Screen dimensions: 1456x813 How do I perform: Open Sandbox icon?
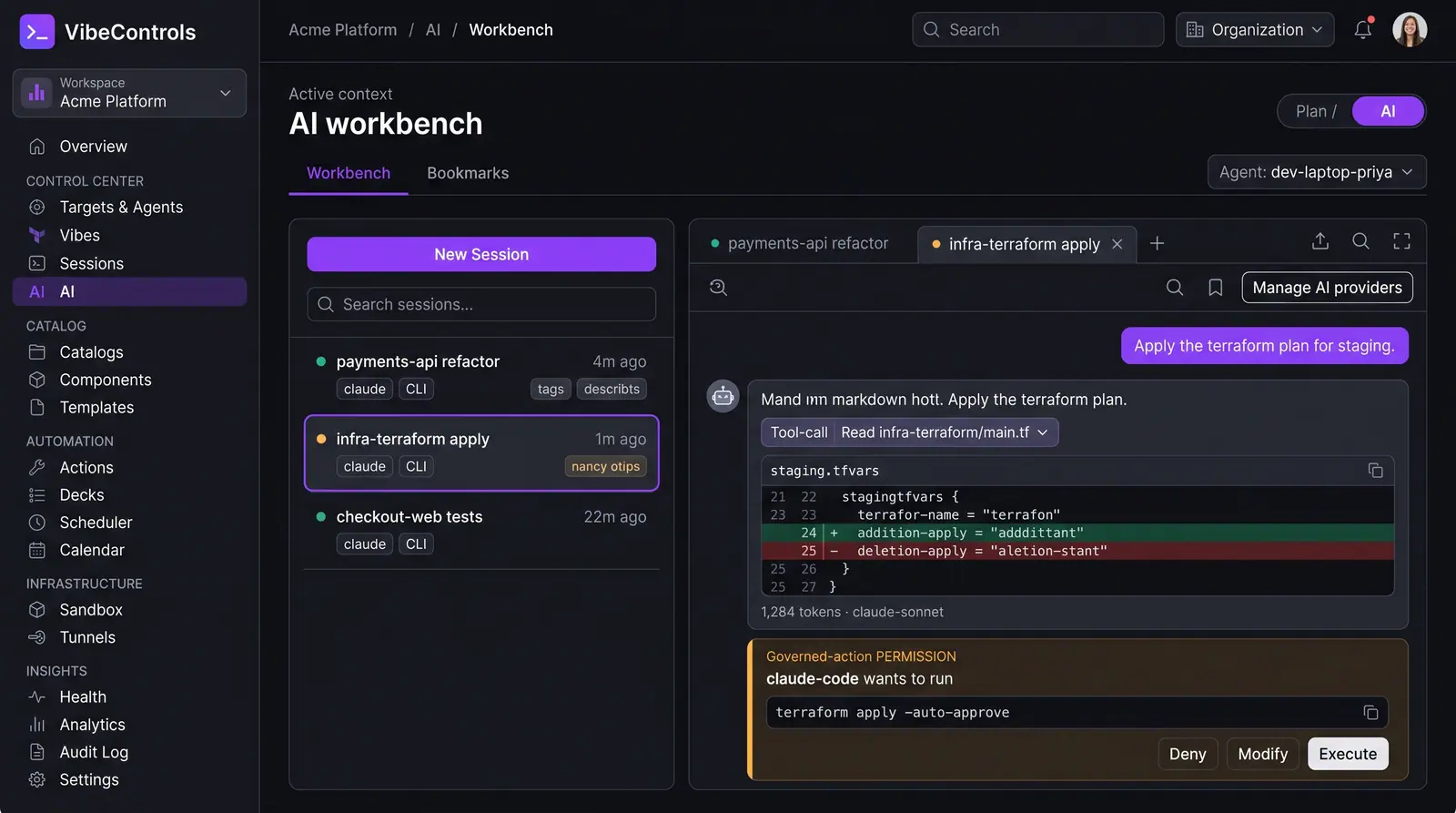point(37,610)
